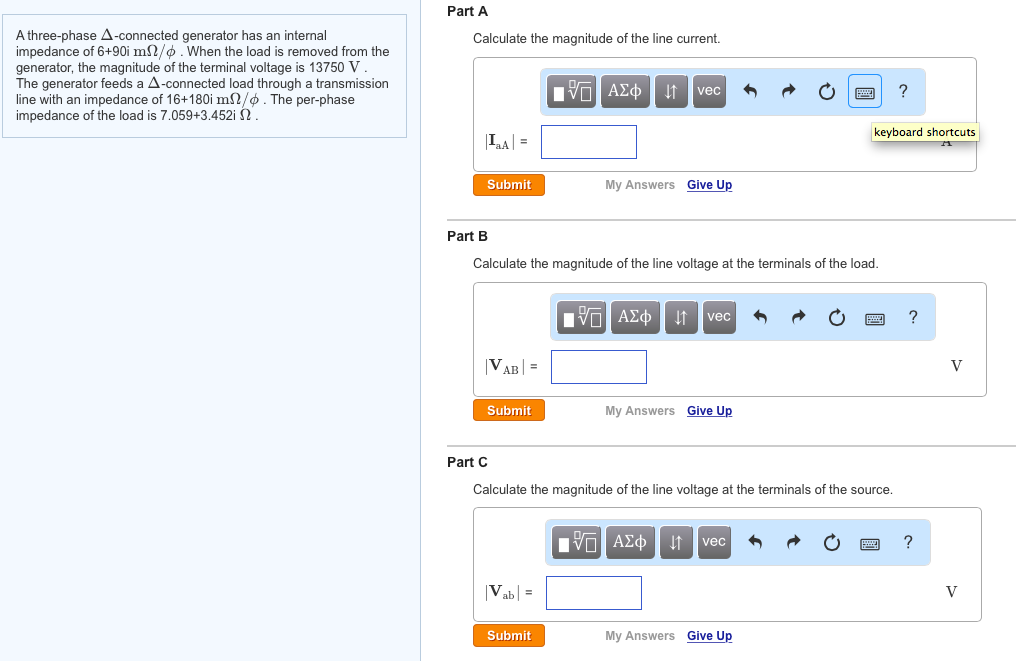Screen dimensions: 1016x661
Task: Click the |Vab| answer box in Part C
Action: [x=593, y=592]
